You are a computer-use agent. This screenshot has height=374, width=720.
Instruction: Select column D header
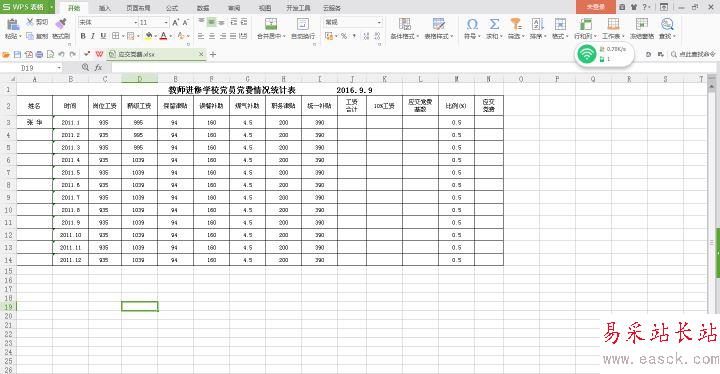tap(140, 79)
